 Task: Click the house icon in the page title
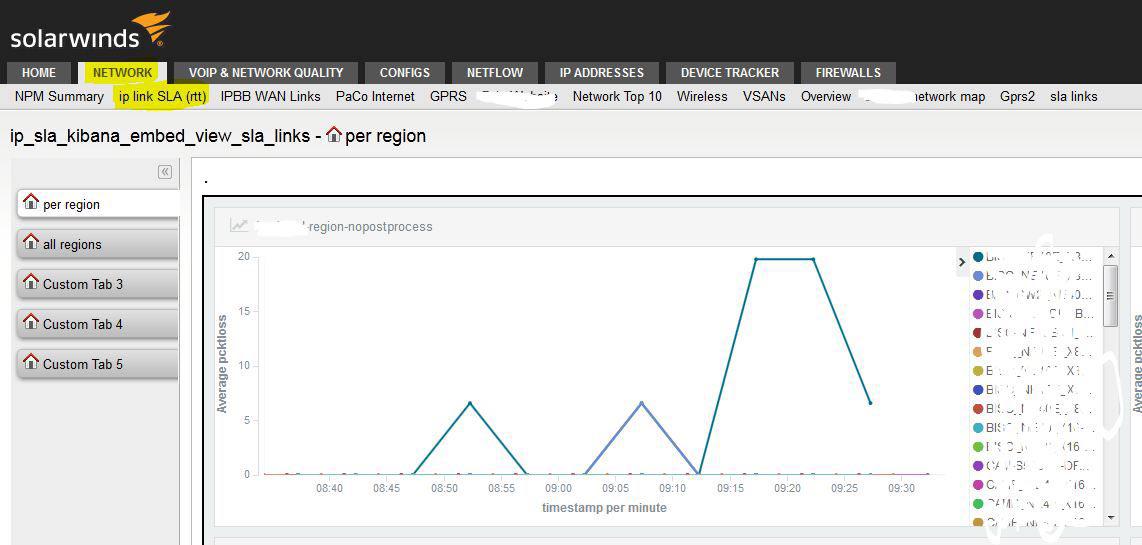point(334,135)
